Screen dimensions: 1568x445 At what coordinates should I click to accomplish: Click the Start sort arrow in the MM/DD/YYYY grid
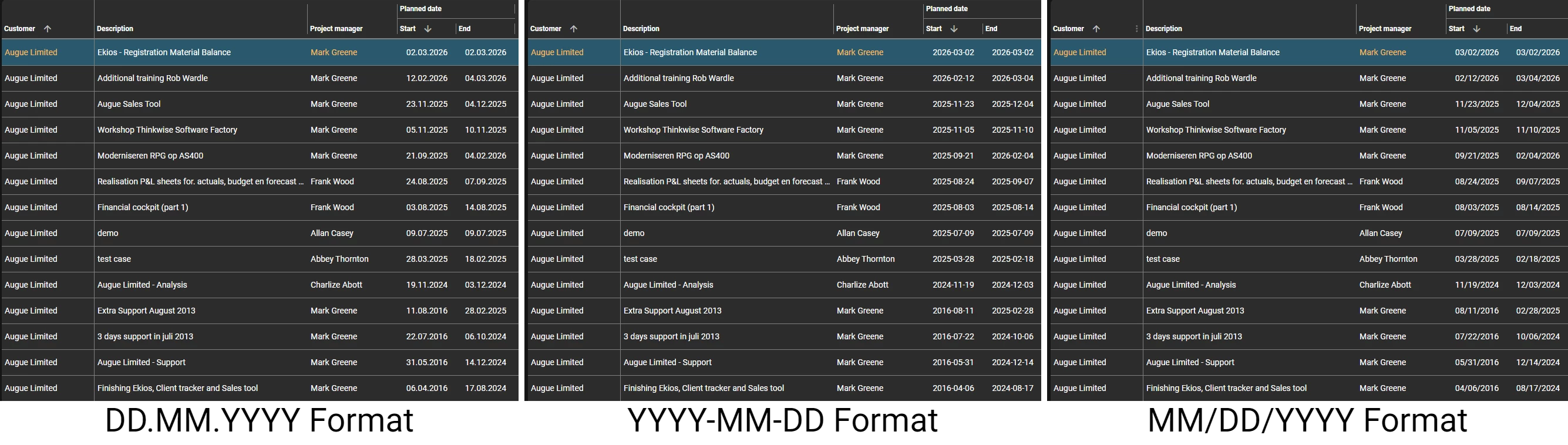click(1477, 29)
